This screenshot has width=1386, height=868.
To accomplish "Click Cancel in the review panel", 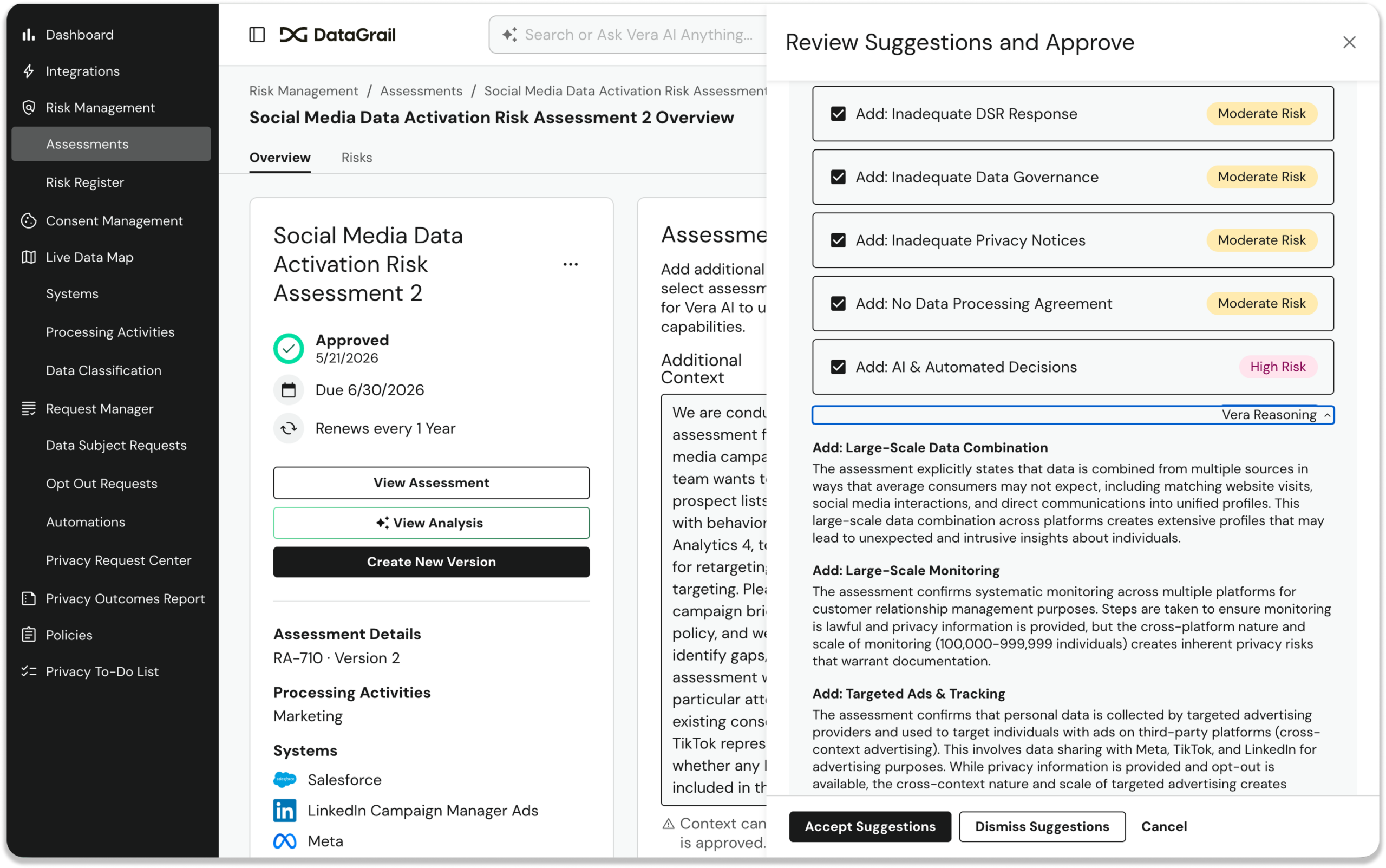I will [1163, 826].
